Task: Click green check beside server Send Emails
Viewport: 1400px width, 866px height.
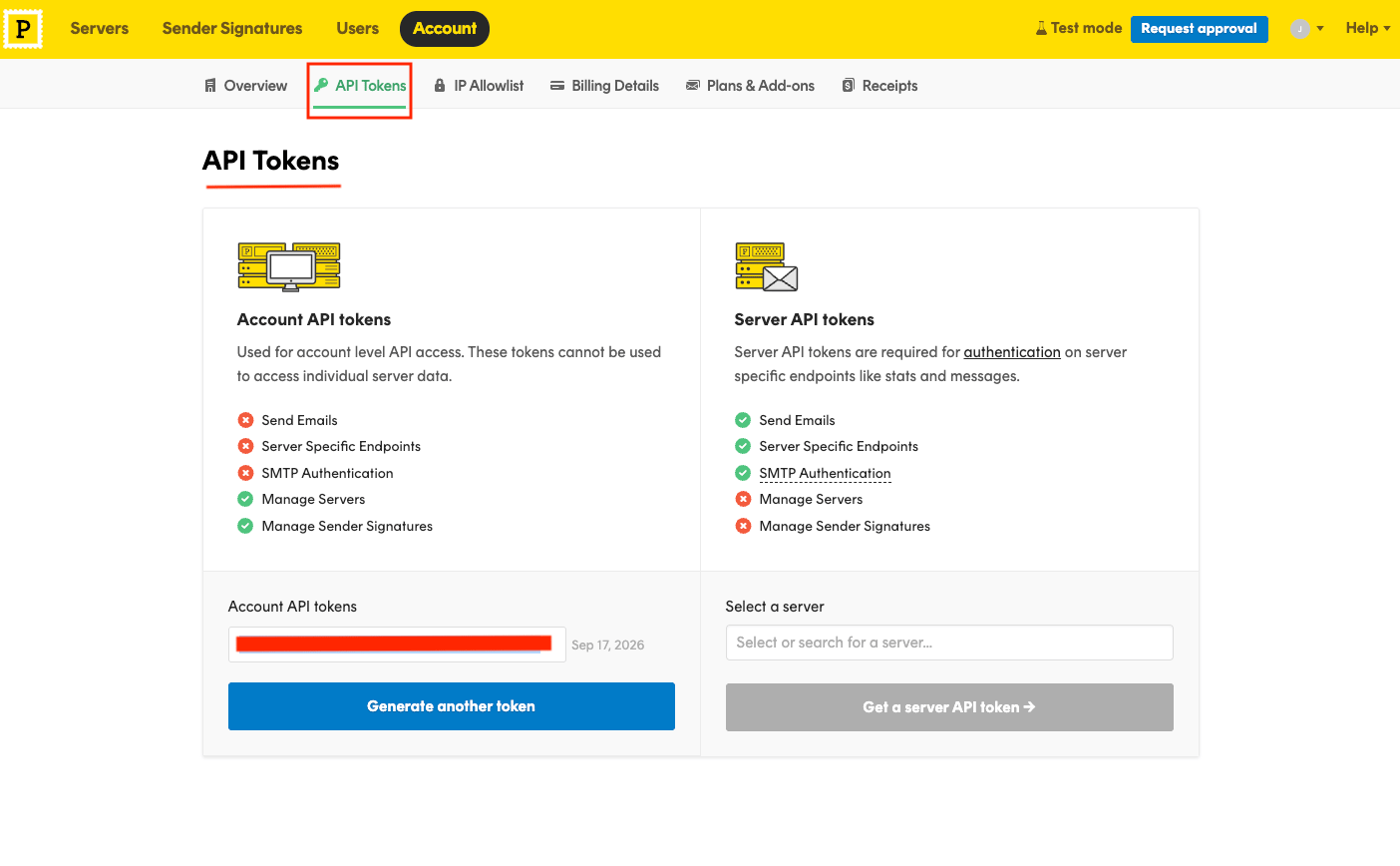Action: tap(743, 420)
